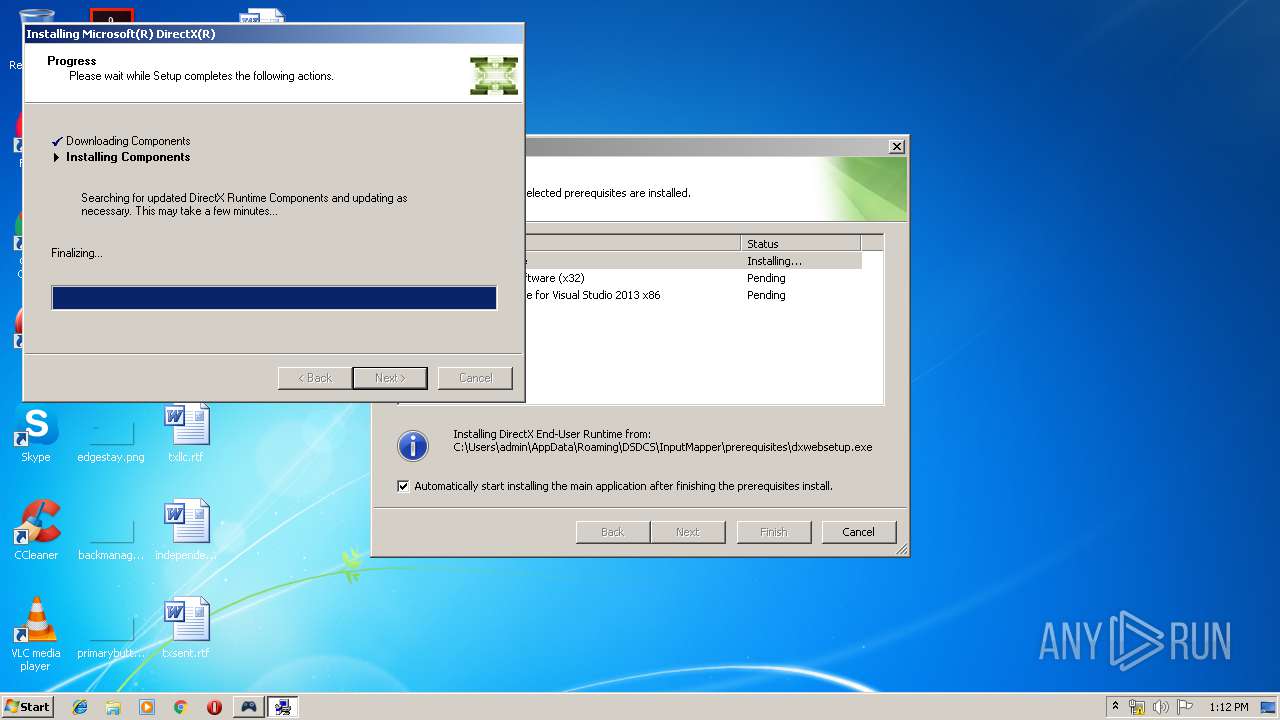This screenshot has height=720, width=1280.
Task: Switch to the installer taskbar button
Action: click(284, 707)
